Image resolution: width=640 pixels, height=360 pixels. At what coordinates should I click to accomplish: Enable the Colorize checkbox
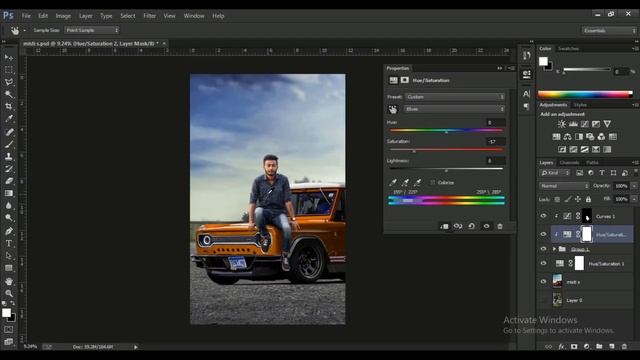click(433, 182)
